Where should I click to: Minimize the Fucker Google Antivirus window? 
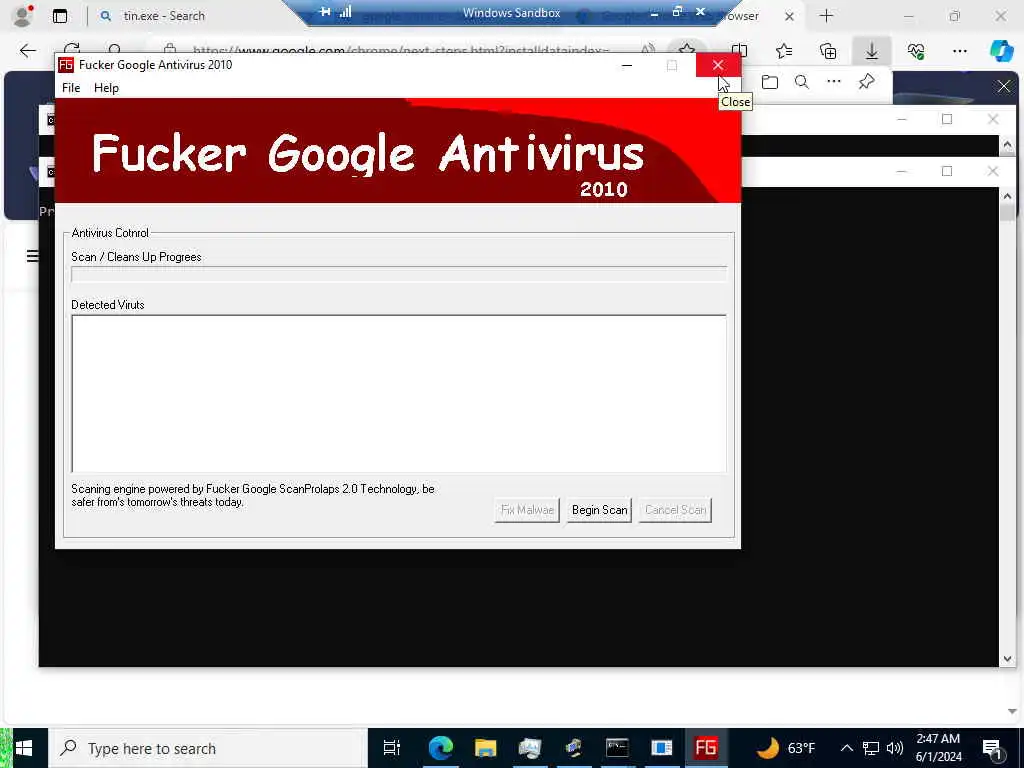coord(627,65)
